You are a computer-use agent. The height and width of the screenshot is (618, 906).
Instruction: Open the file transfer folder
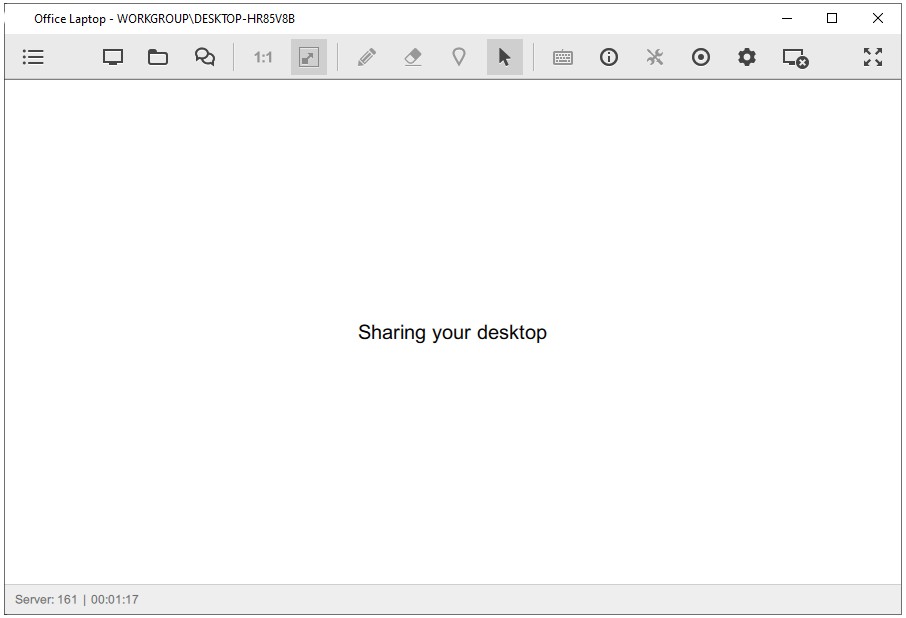pyautogui.click(x=158, y=57)
